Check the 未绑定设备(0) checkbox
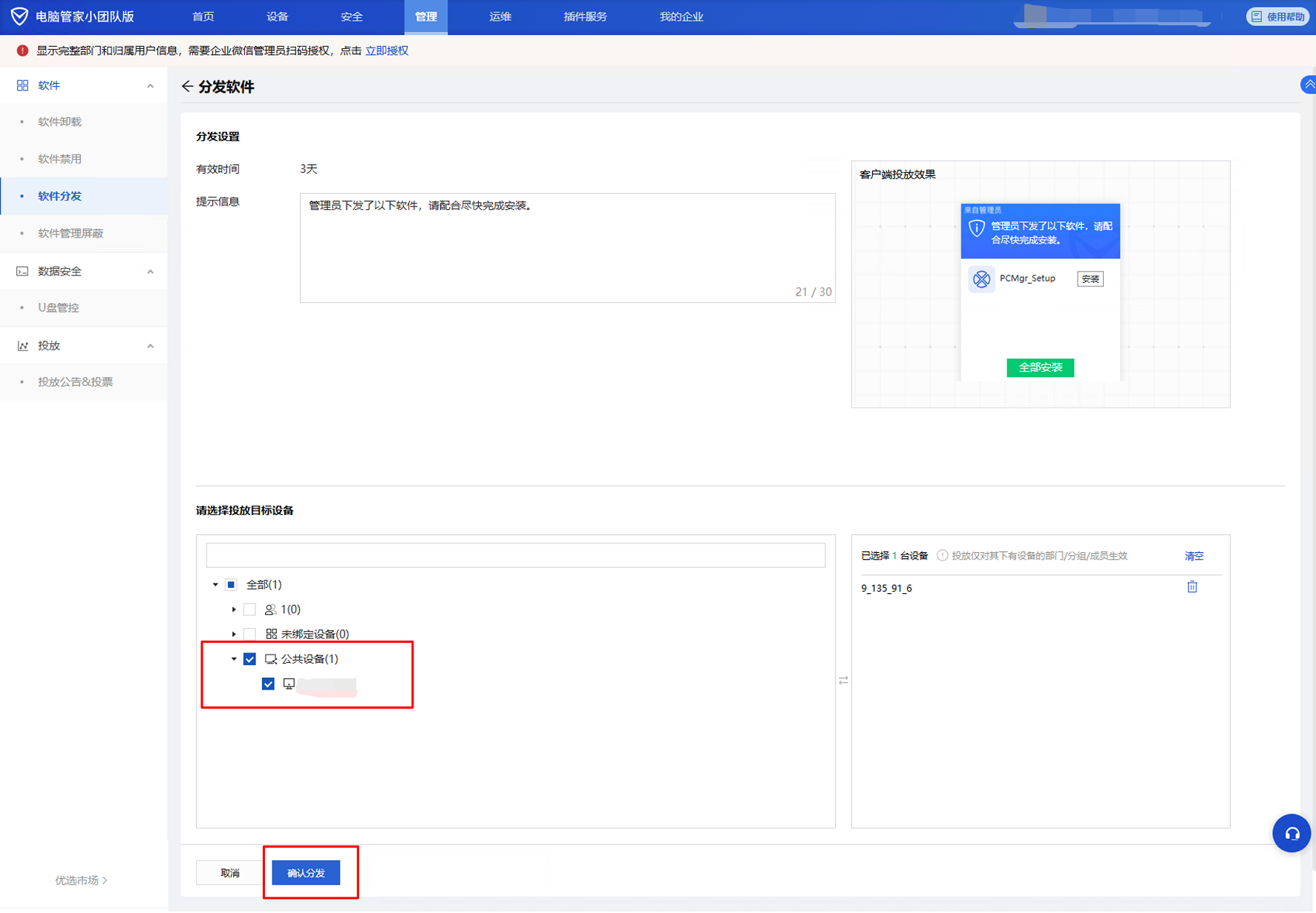 coord(250,634)
